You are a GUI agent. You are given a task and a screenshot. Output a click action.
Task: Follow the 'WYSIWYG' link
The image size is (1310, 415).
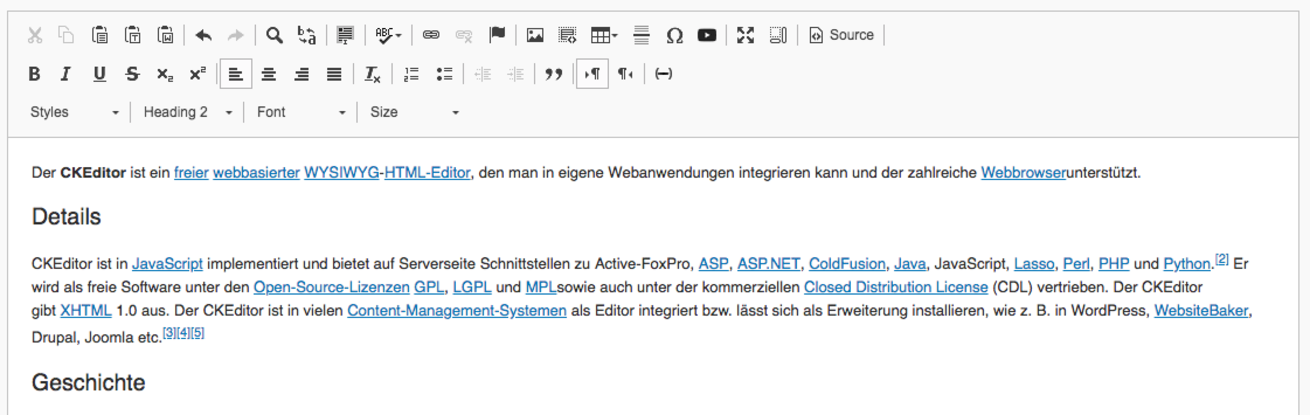pyautogui.click(x=342, y=172)
